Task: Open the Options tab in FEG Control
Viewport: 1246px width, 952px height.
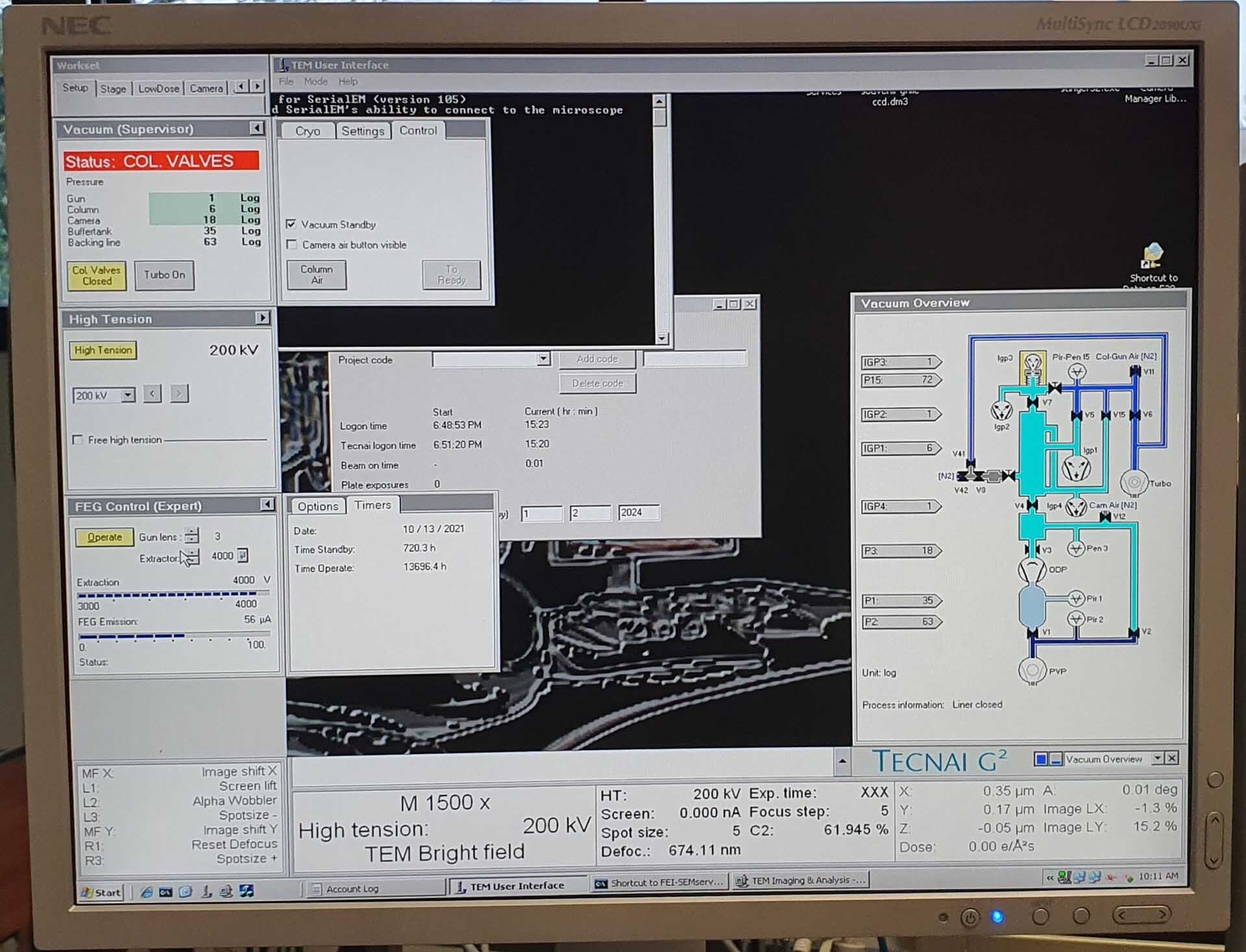Action: (317, 506)
